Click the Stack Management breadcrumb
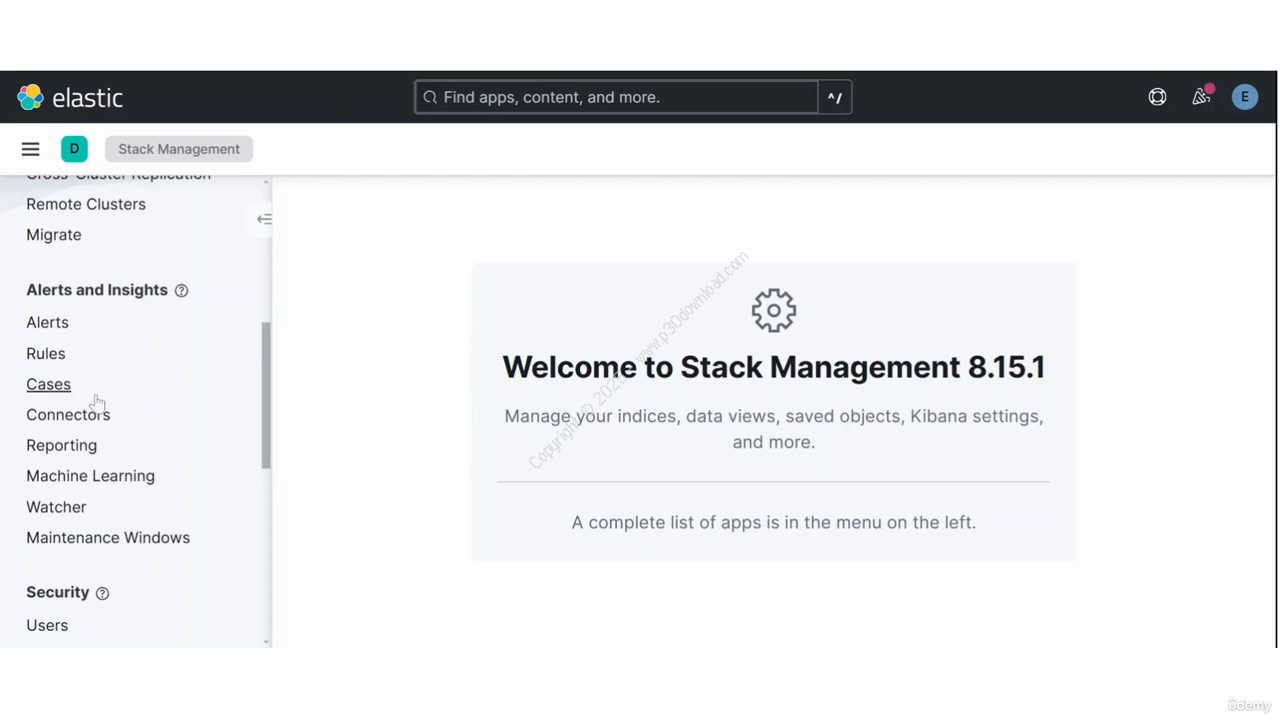 (179, 149)
